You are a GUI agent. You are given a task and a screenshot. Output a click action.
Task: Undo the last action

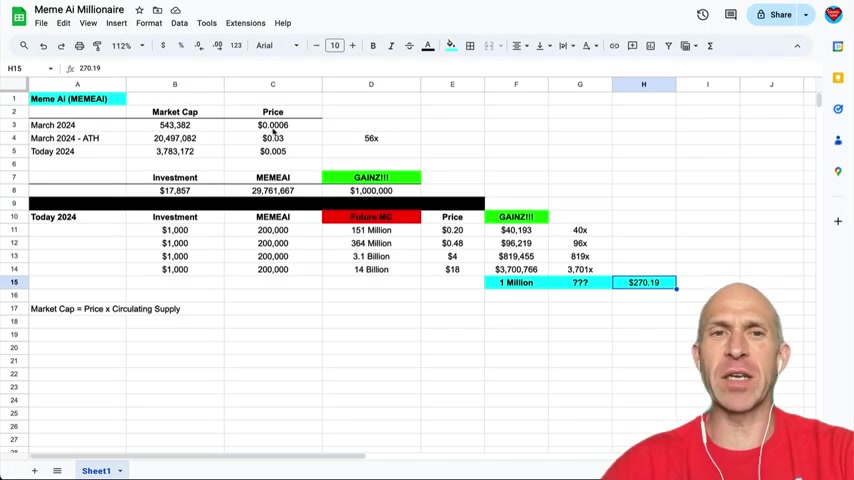pyautogui.click(x=43, y=46)
